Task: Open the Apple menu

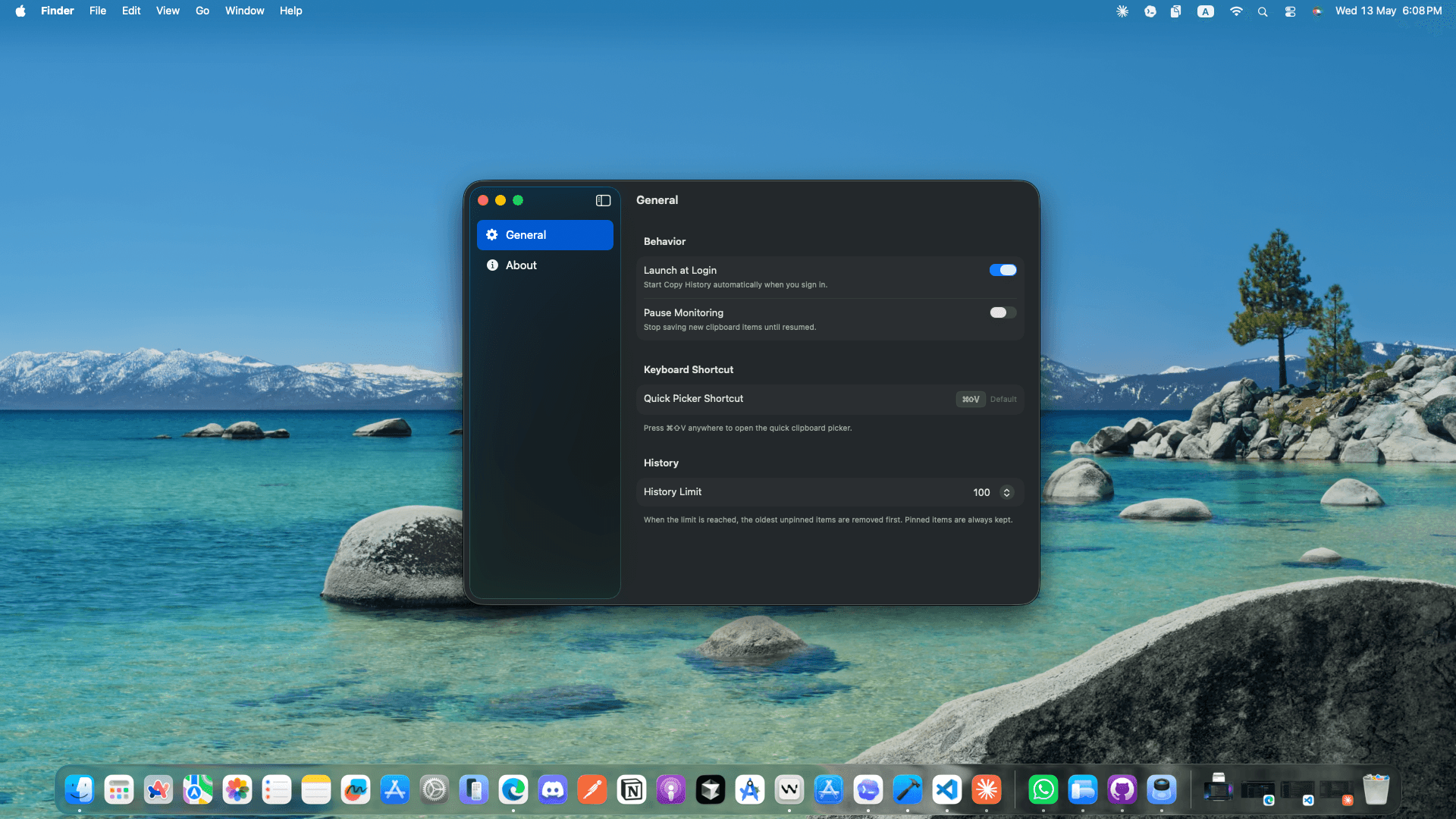Action: click(x=20, y=11)
